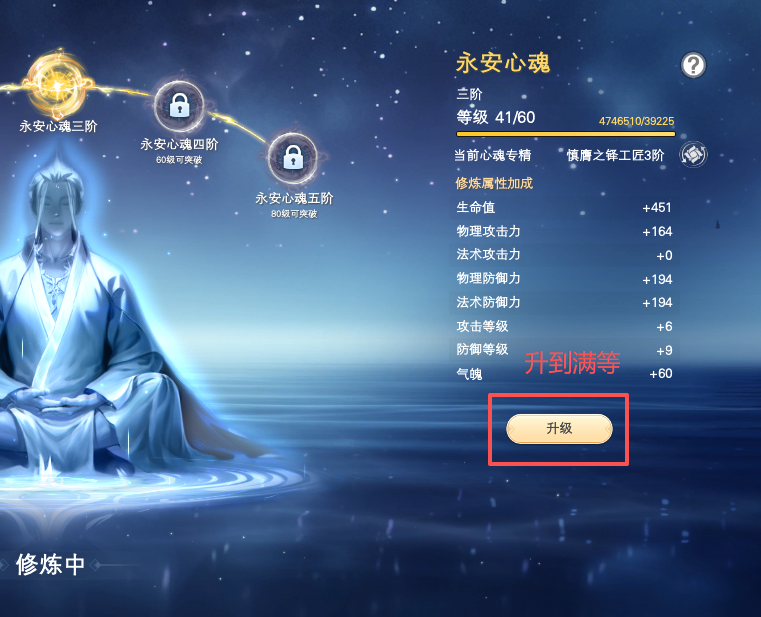Click the 升级 upgrade button

coord(559,429)
